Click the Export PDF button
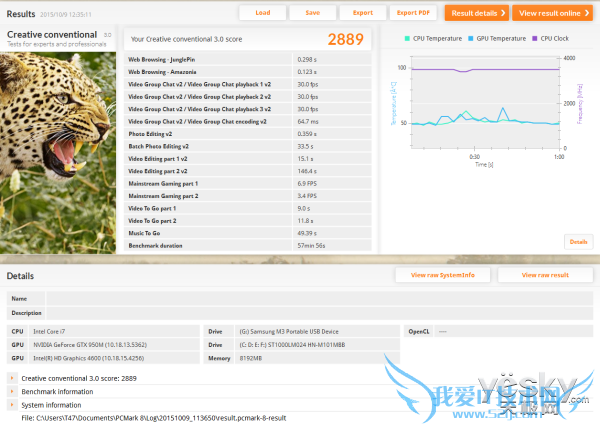Image resolution: width=600 pixels, height=429 pixels. point(413,13)
